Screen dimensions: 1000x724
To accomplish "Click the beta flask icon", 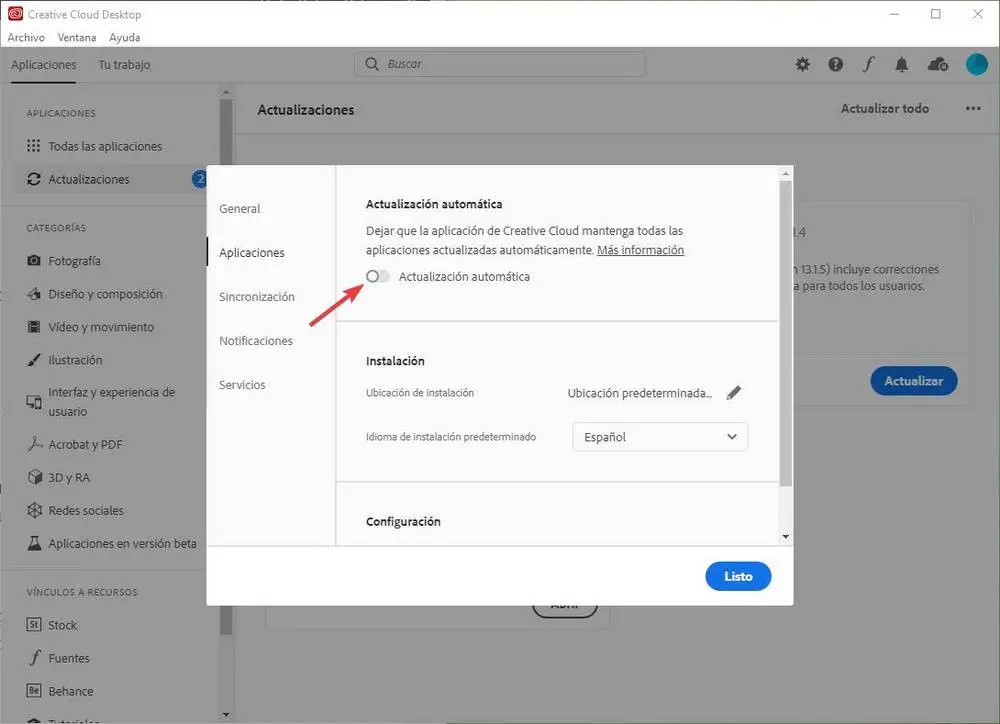I will 34,543.
